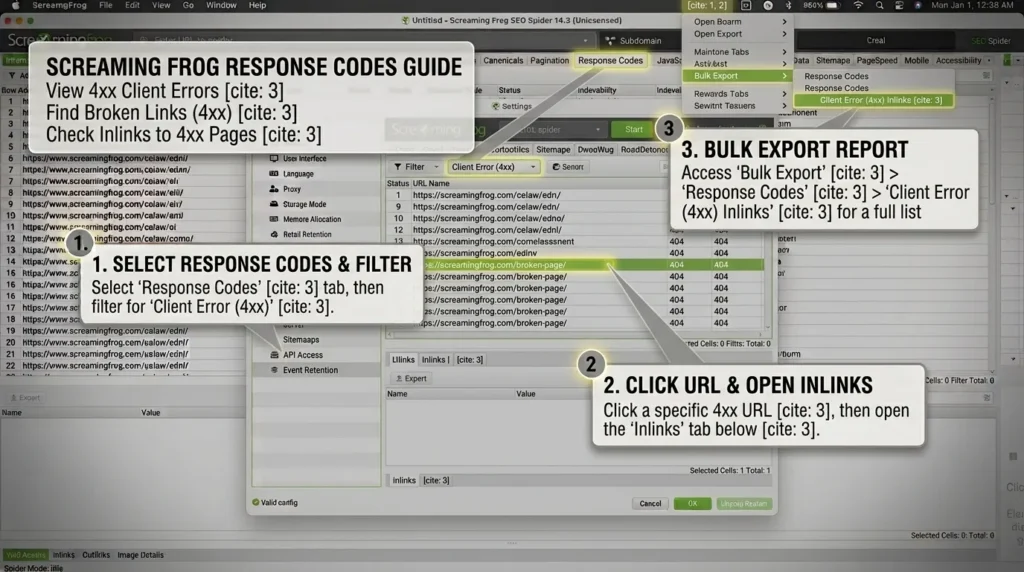Viewport: 1024px width, 572px height.
Task: Open the DwooWug tab
Action: click(x=595, y=150)
